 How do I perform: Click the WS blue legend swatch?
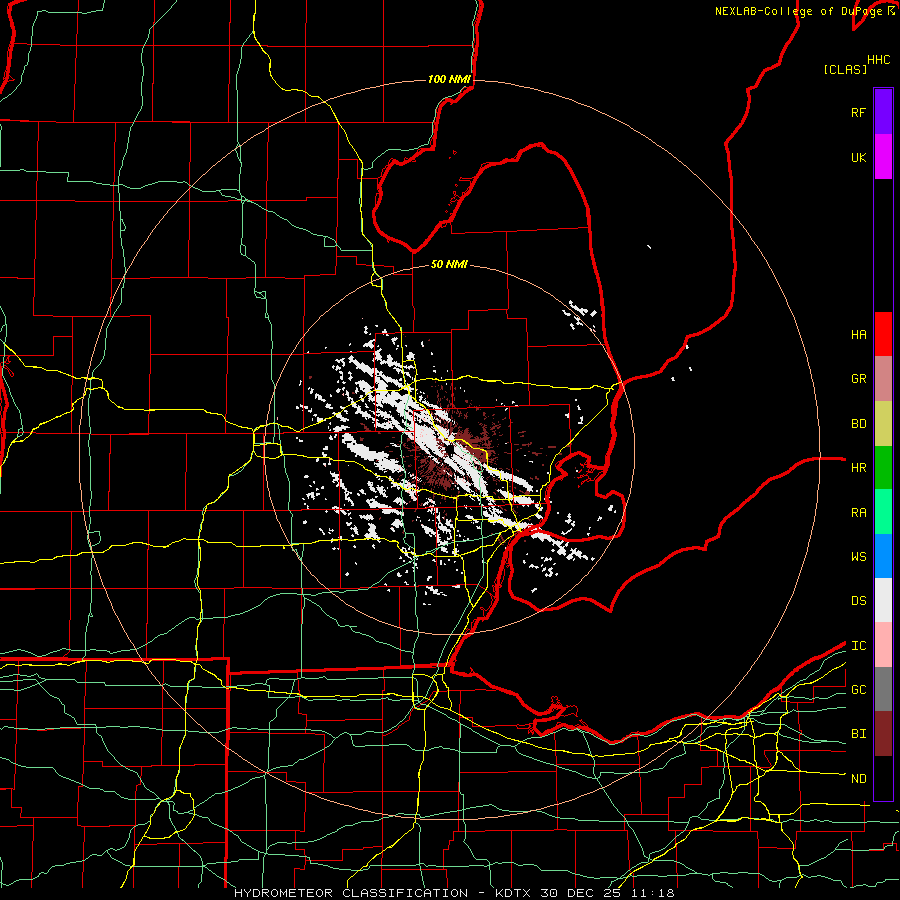tap(883, 556)
